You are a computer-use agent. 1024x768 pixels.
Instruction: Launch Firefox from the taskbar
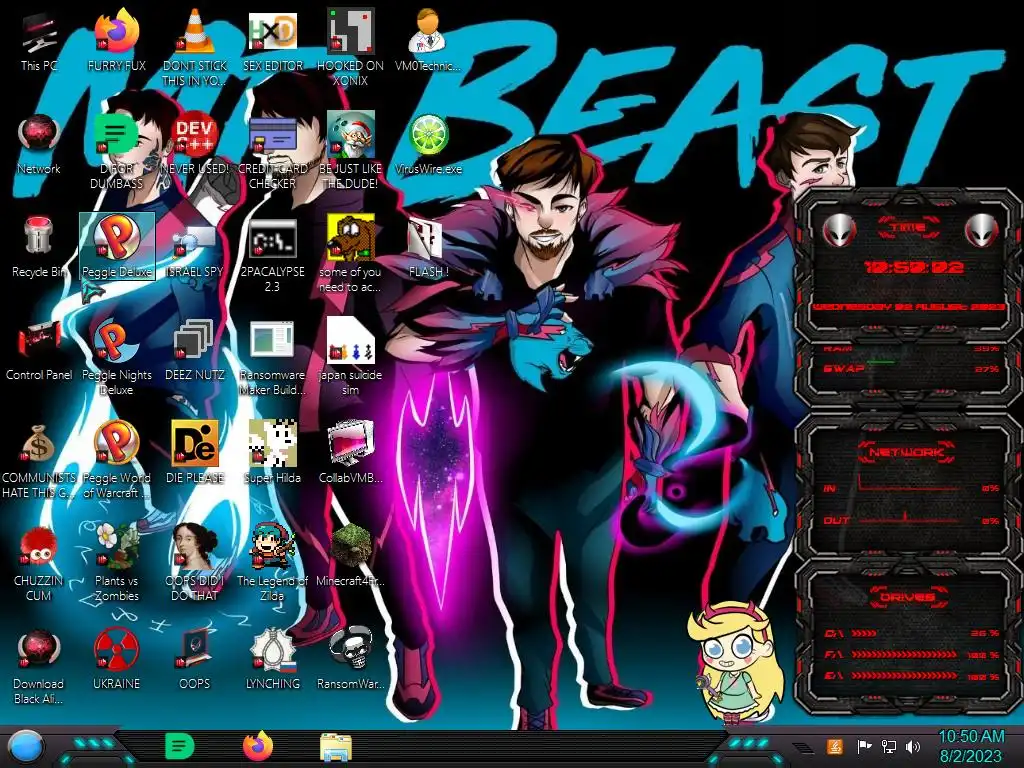(258, 746)
